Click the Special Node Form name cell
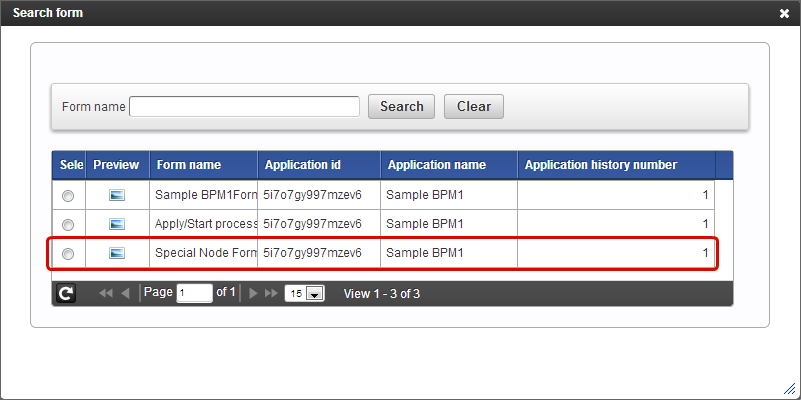 (204, 253)
